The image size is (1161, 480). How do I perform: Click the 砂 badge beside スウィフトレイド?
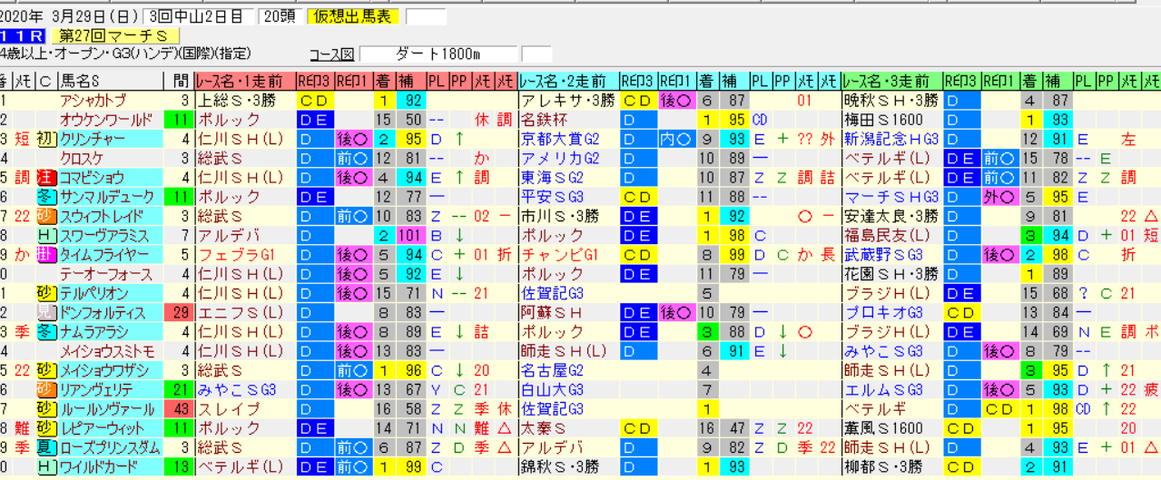47,216
